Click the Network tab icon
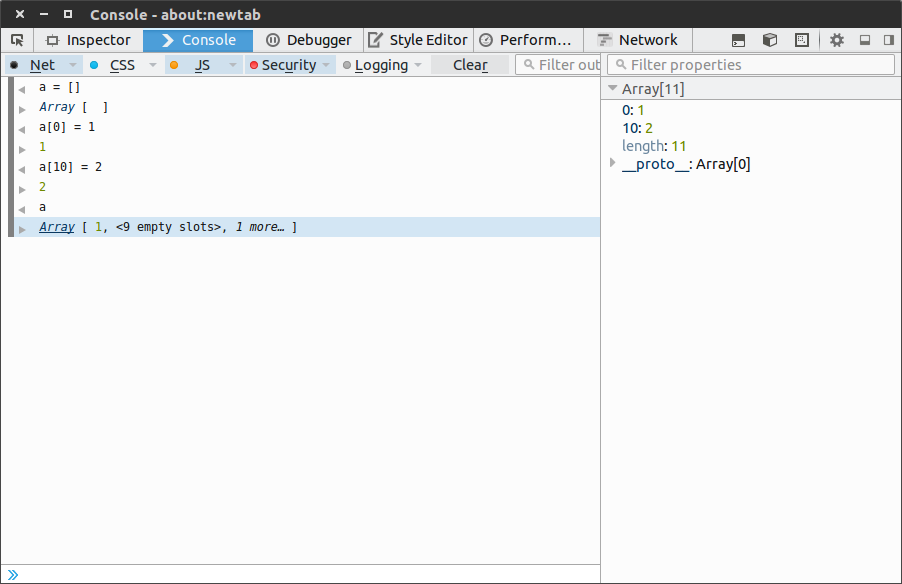This screenshot has height=584, width=902. click(604, 40)
